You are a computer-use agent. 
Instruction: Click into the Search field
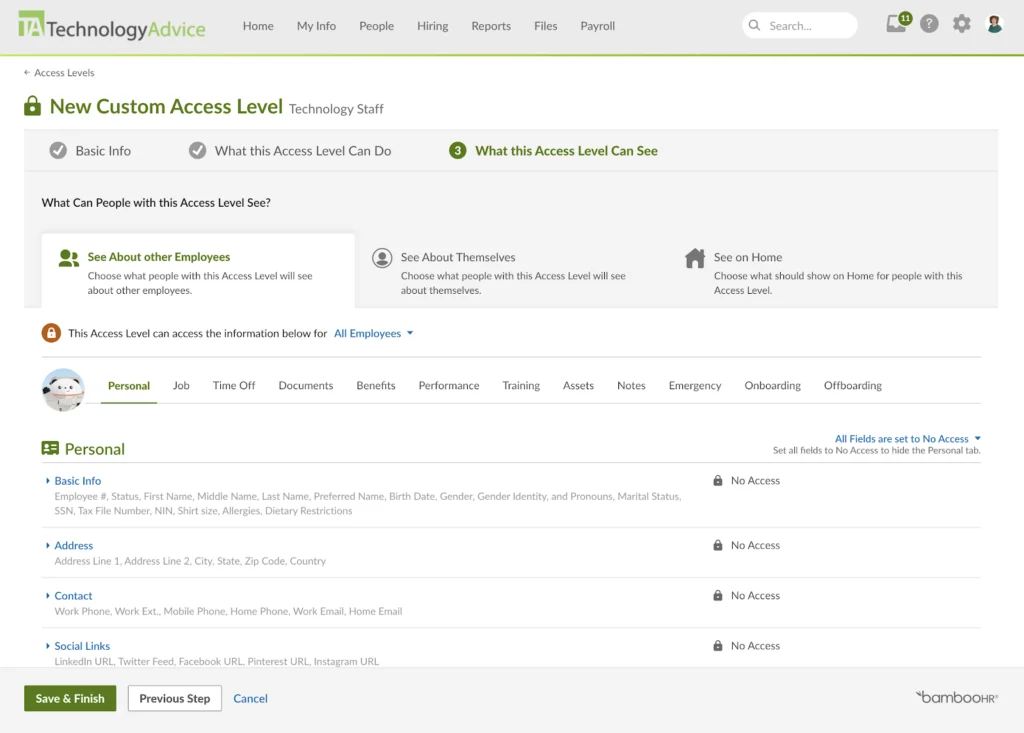799,25
